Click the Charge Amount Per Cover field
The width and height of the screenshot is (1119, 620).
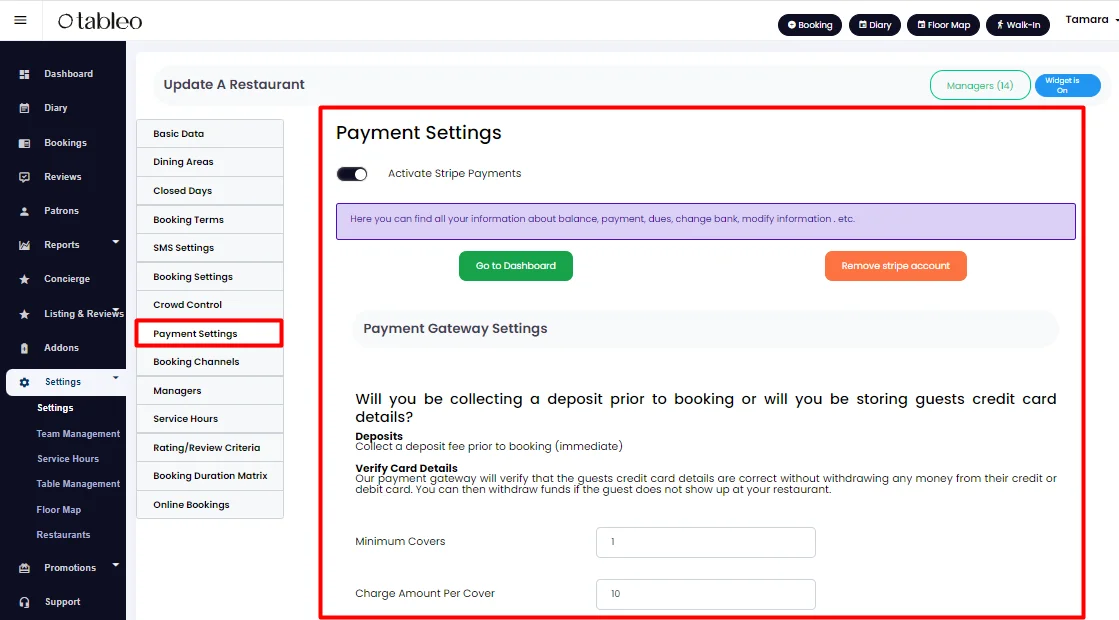click(706, 594)
